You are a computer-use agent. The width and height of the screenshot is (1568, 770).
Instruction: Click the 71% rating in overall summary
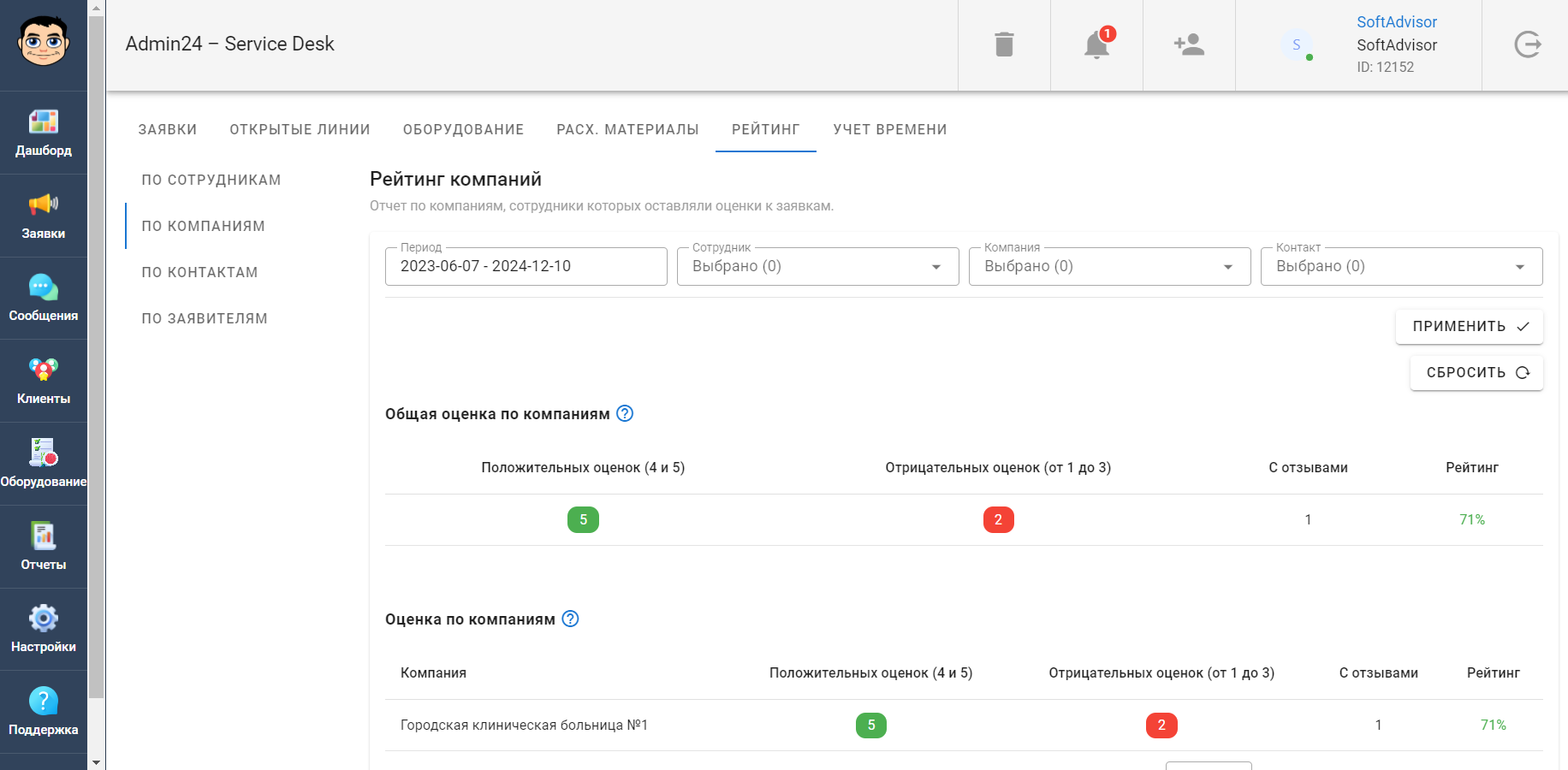1472,519
